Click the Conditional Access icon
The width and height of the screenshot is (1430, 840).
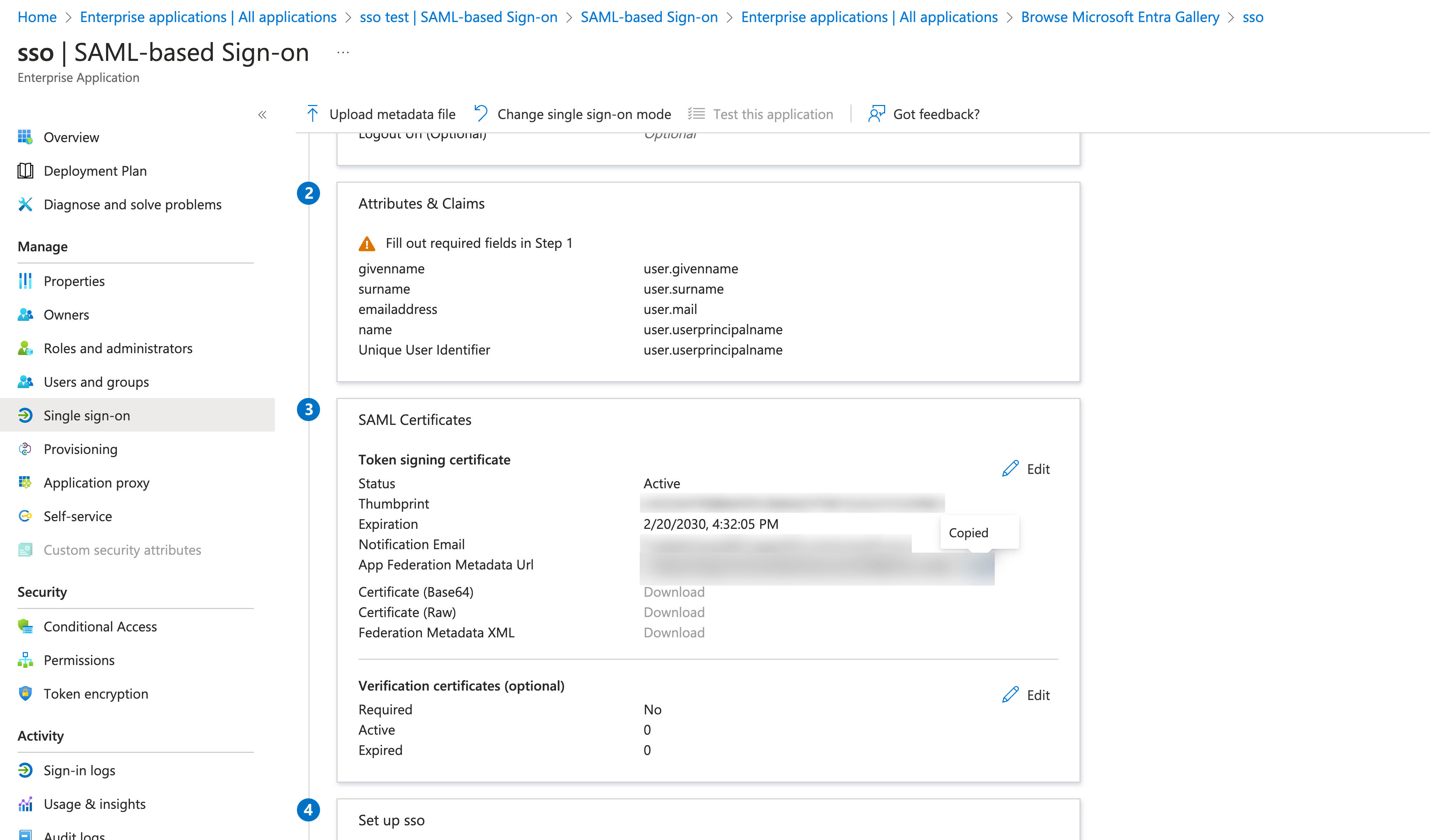pos(25,626)
